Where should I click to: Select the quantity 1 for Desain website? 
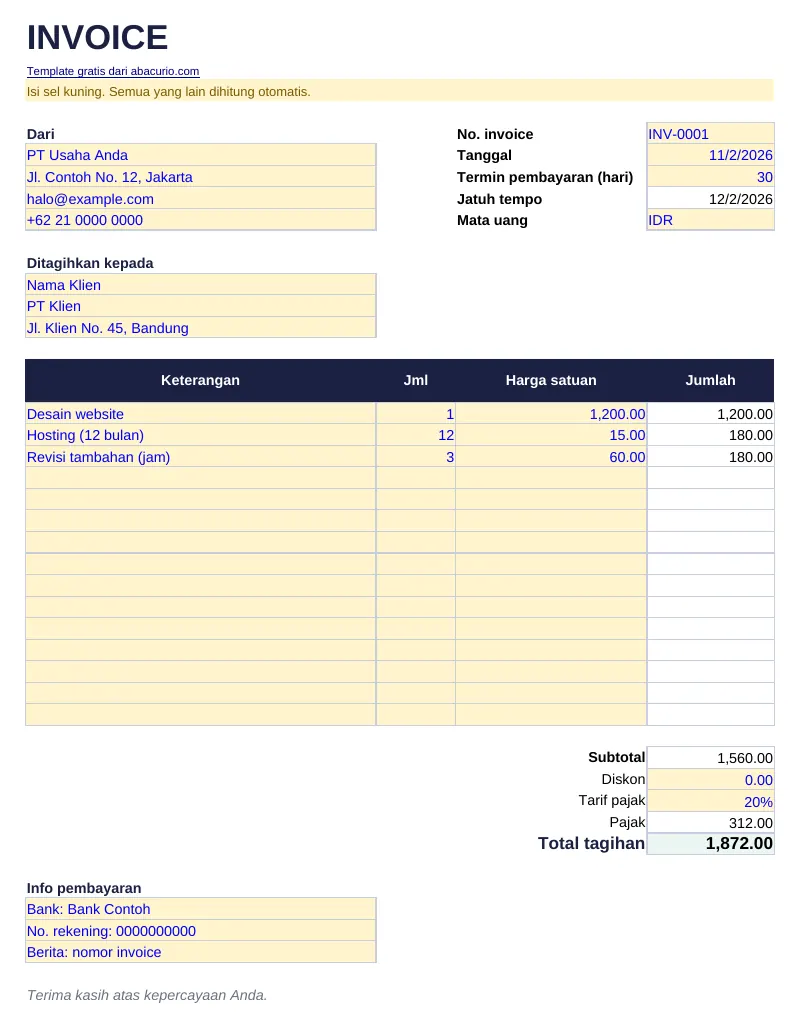click(416, 413)
